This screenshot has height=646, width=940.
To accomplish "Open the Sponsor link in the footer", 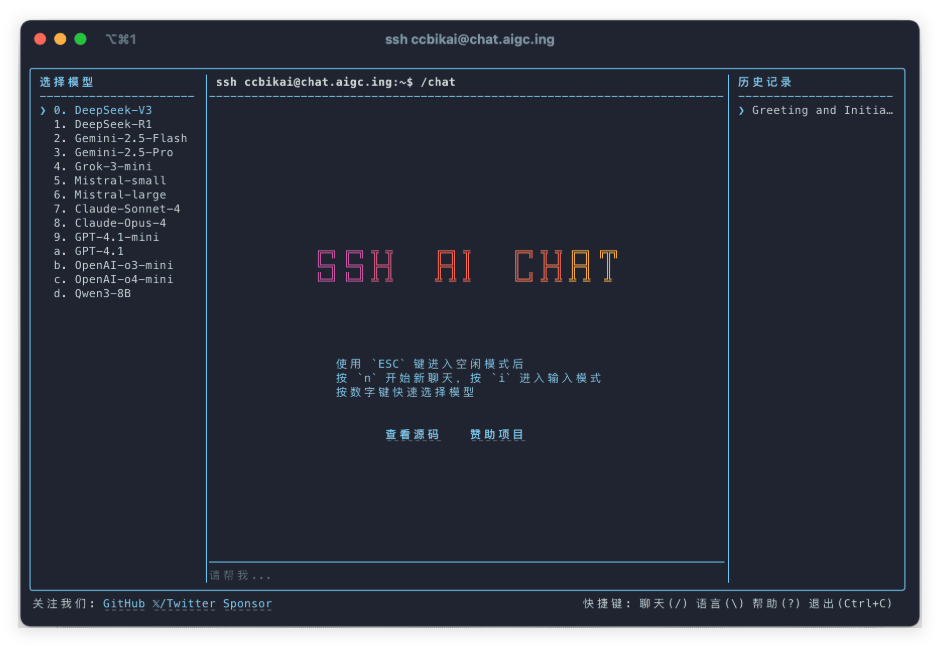I will coord(247,603).
